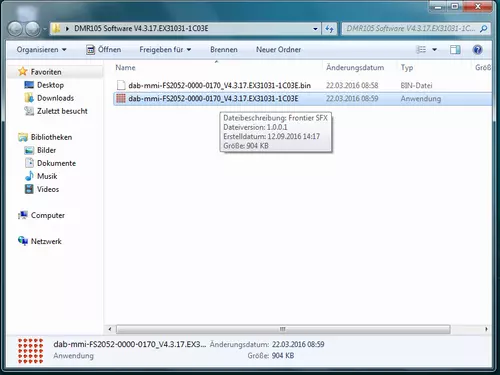Create a Neuer Ordner
The width and height of the screenshot is (500, 375).
278,50
